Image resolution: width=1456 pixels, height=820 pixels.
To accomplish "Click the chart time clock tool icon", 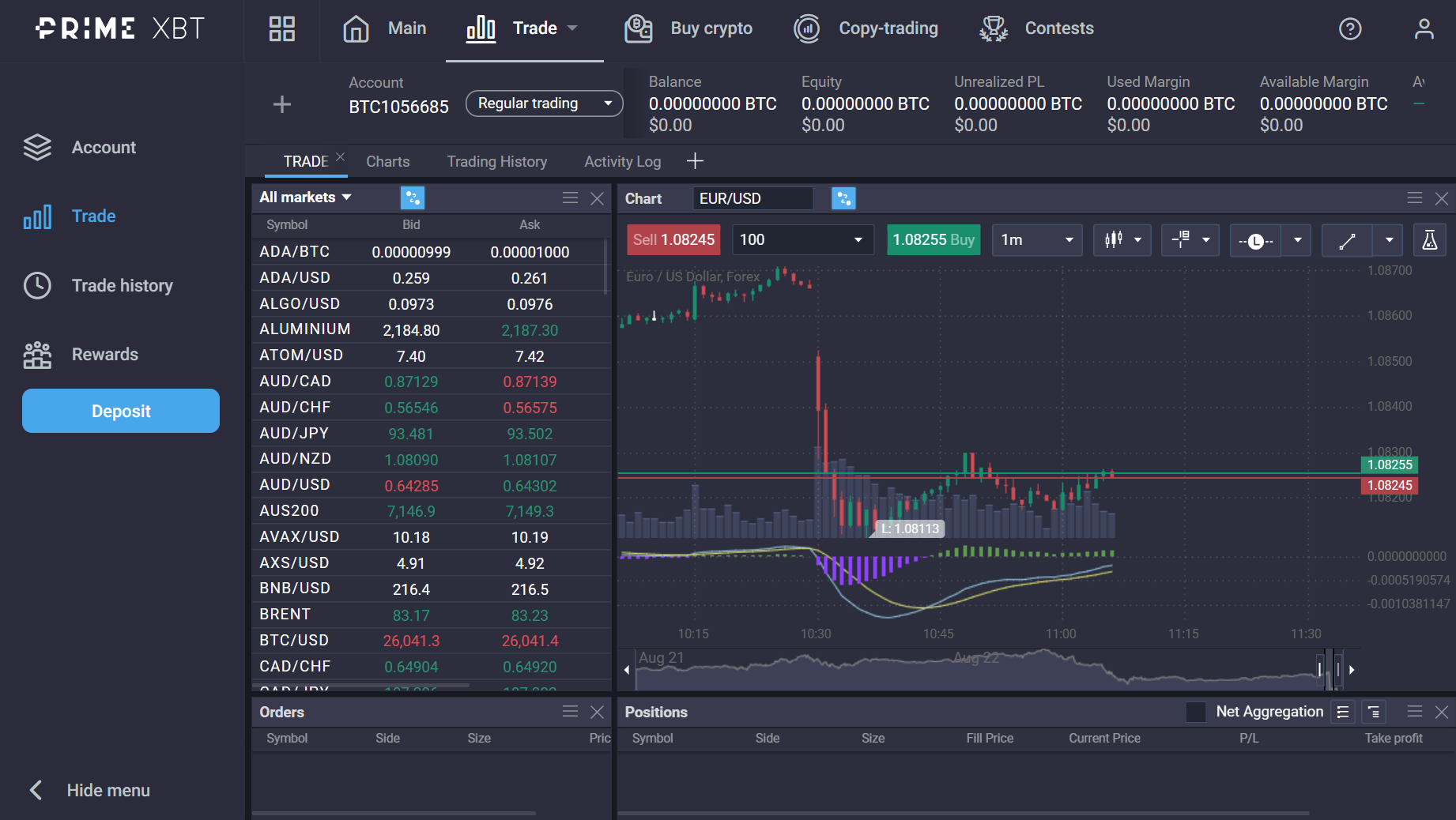I will click(1256, 240).
